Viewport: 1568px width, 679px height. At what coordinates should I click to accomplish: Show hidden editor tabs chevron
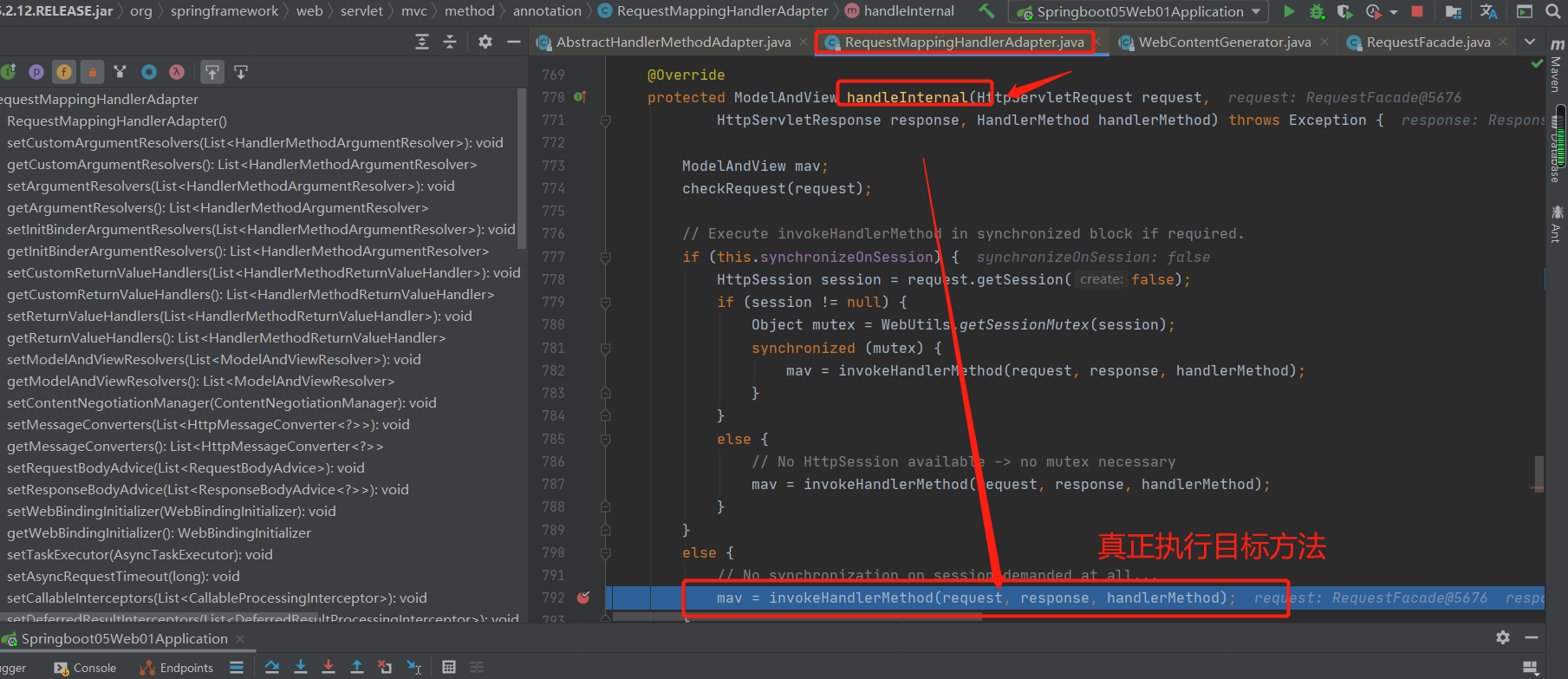[x=1530, y=42]
